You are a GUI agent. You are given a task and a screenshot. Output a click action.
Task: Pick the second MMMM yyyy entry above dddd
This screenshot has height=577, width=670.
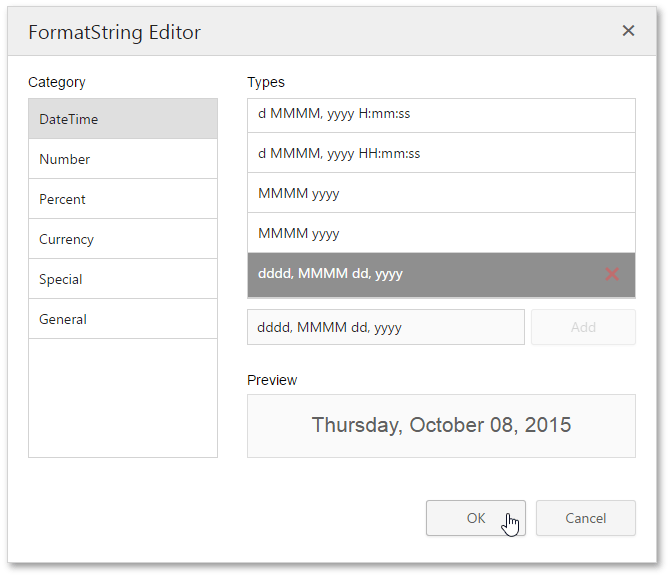coord(440,233)
